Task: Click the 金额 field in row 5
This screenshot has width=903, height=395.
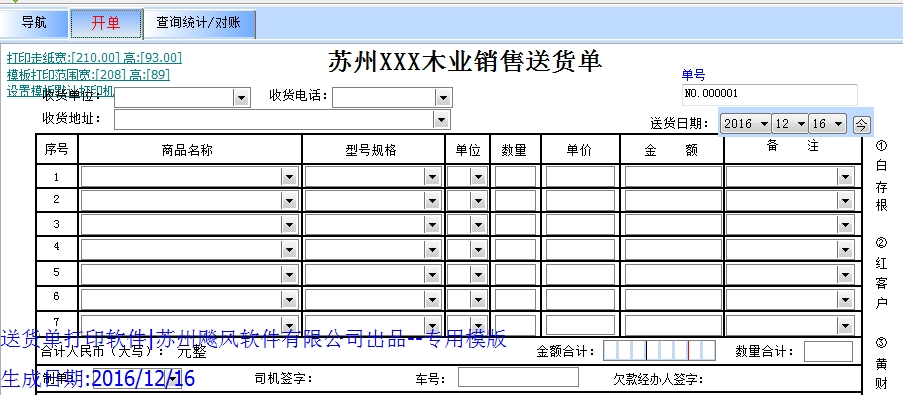Action: coord(673,275)
